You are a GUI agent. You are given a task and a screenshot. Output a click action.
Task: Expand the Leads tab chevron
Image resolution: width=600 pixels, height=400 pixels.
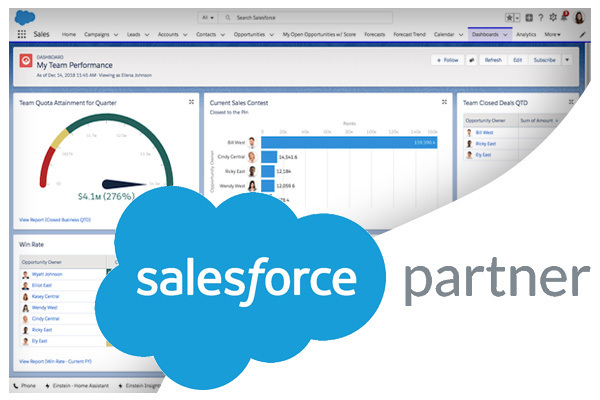(x=147, y=34)
